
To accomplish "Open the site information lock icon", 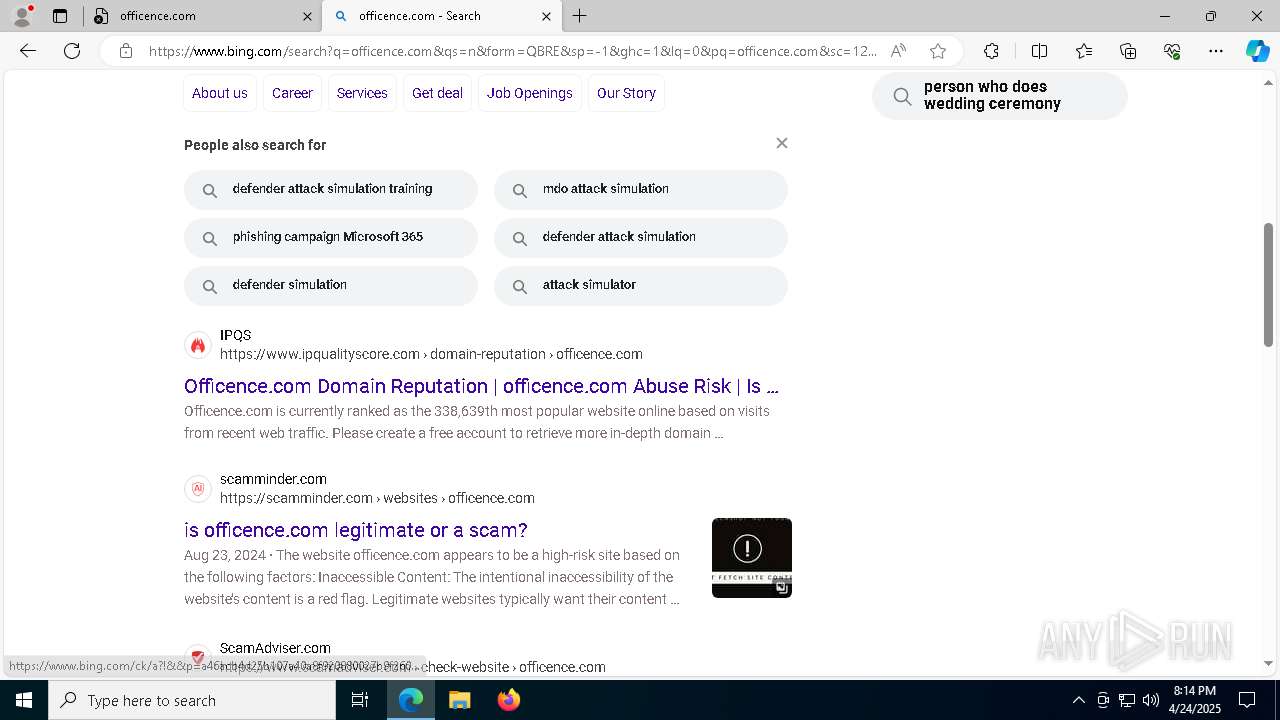I will coord(126,51).
